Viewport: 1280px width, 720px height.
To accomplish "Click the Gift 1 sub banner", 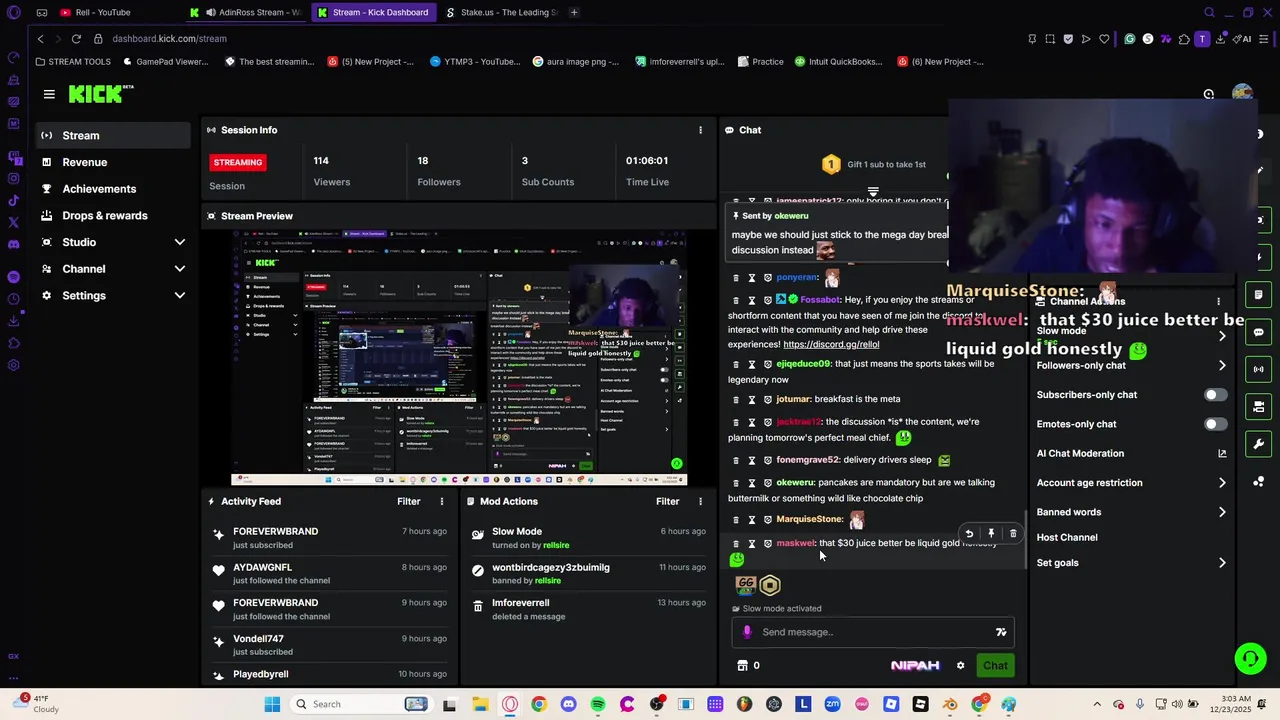I will coord(873,164).
